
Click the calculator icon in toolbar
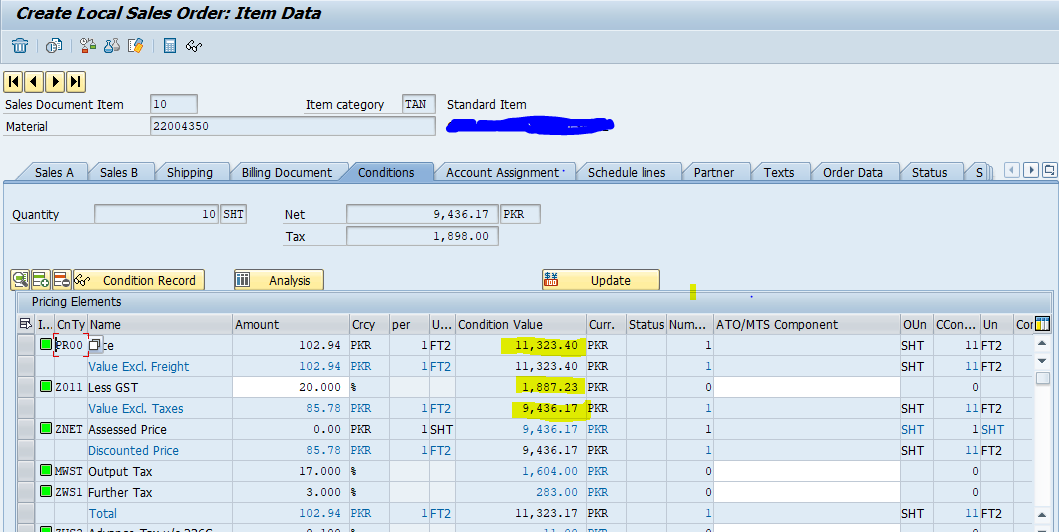(170, 45)
